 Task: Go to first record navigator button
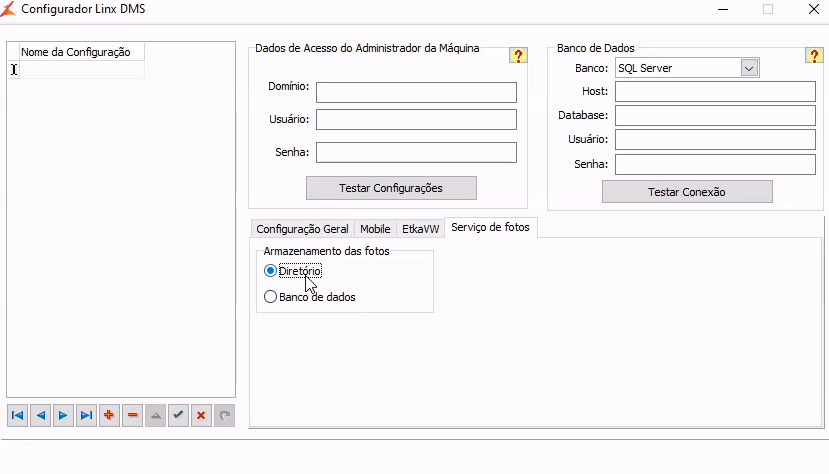click(x=17, y=415)
